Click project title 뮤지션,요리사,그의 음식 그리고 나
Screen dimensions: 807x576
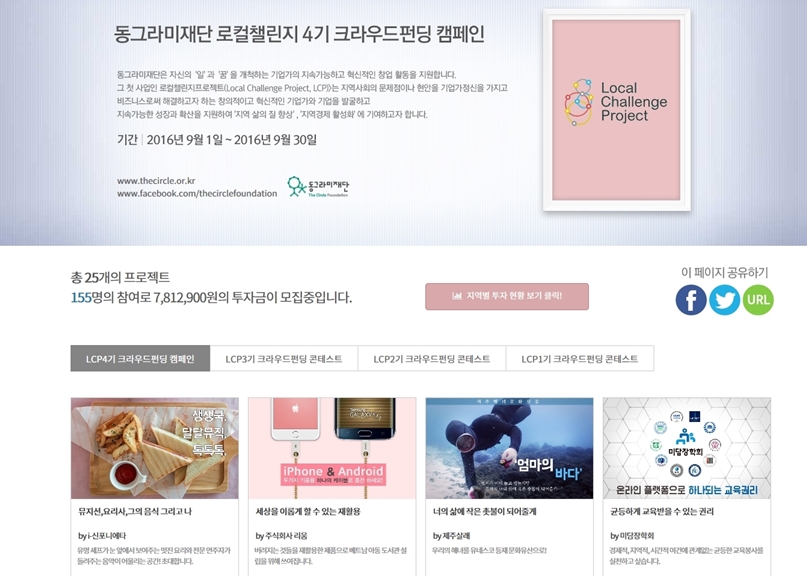[135, 511]
